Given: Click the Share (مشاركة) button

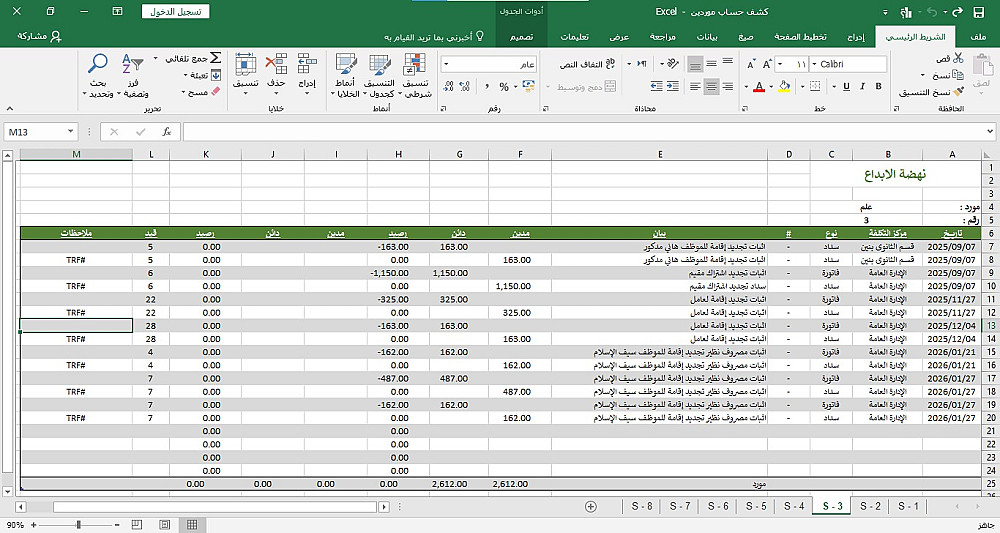Looking at the screenshot, I should pos(40,36).
